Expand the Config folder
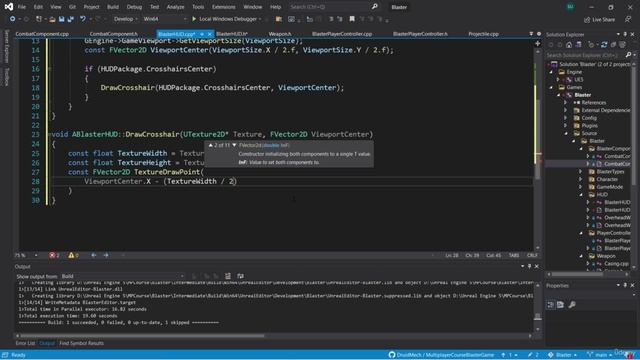Image resolution: width=640 pixels, height=360 pixels. click(566, 118)
